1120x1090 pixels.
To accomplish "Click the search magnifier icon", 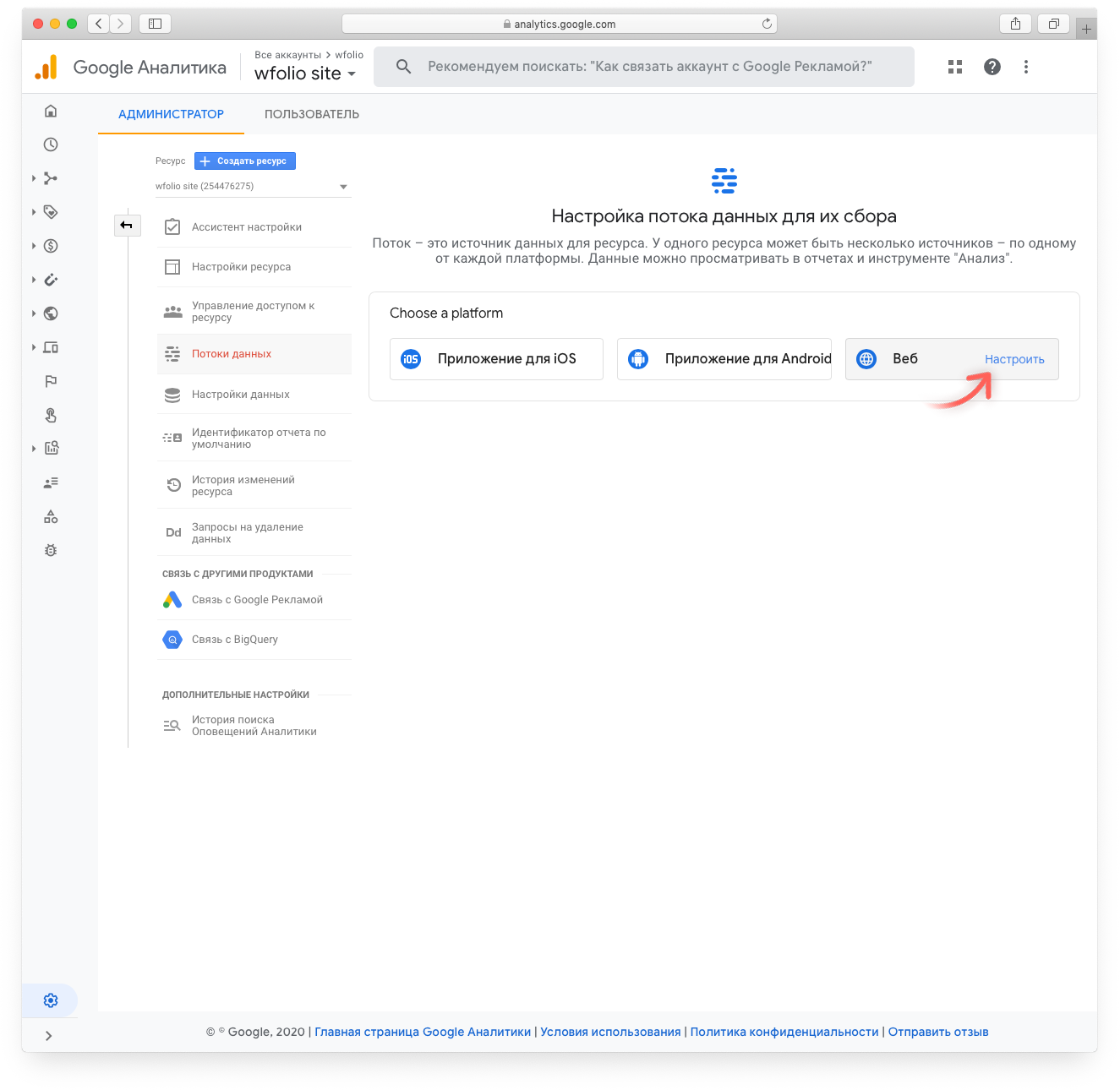I will click(x=404, y=67).
